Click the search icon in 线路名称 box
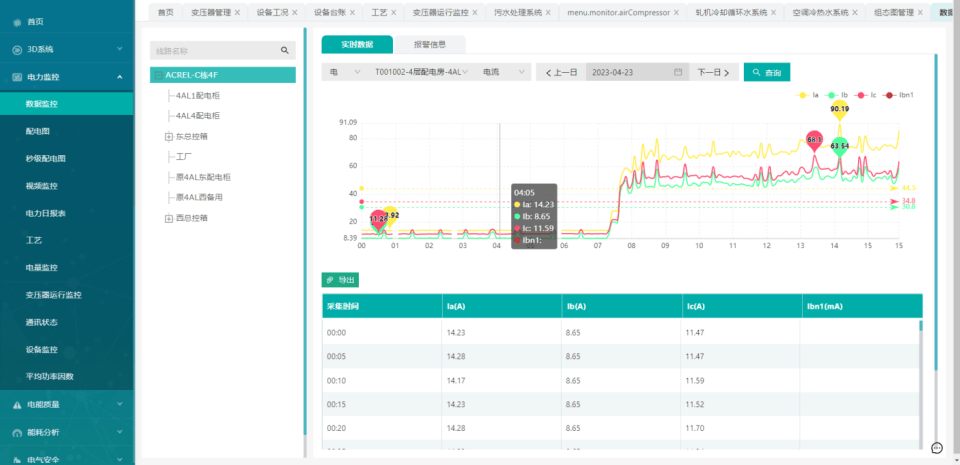960x465 pixels. (284, 50)
